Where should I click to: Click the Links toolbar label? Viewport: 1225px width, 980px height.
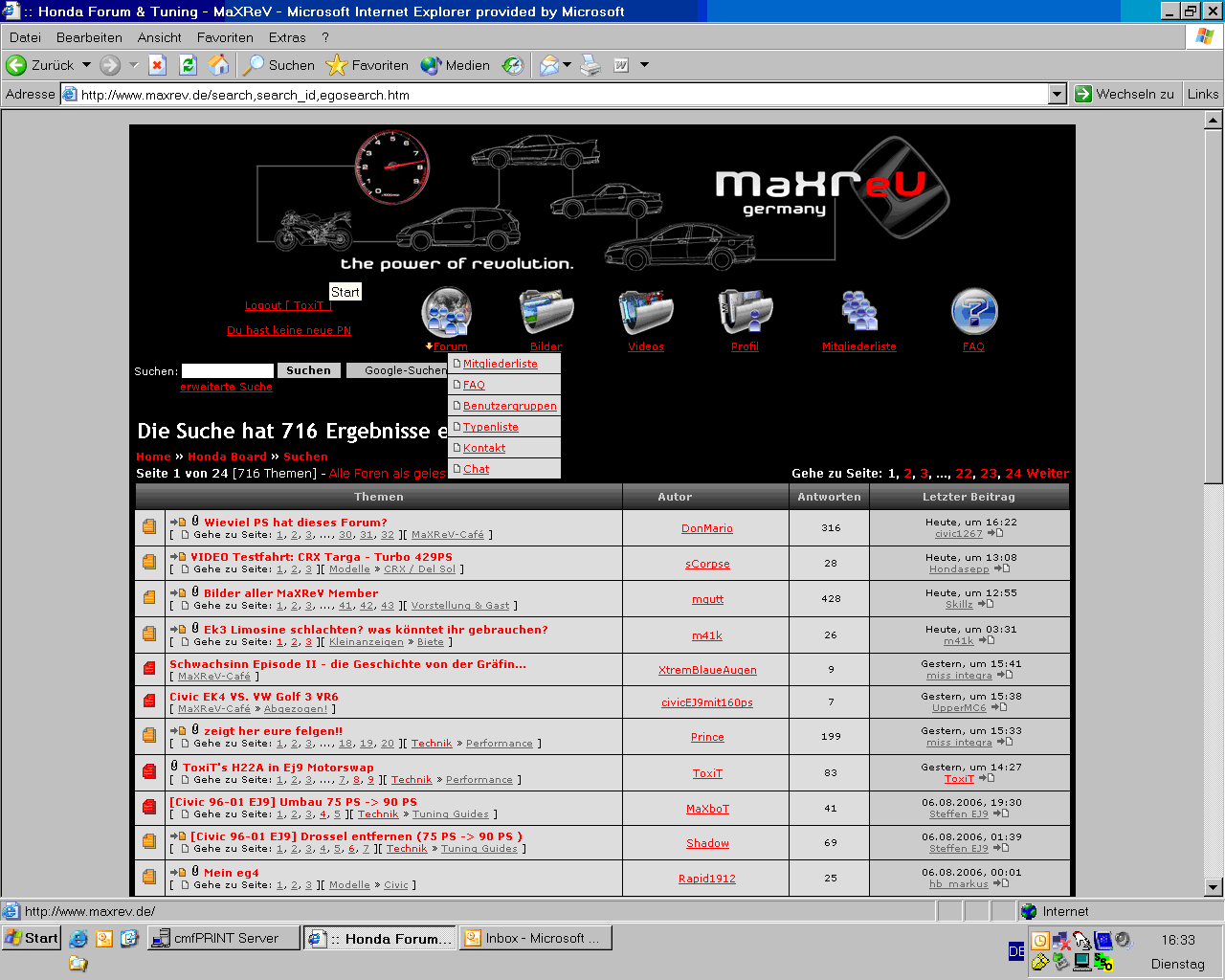pyautogui.click(x=1203, y=94)
